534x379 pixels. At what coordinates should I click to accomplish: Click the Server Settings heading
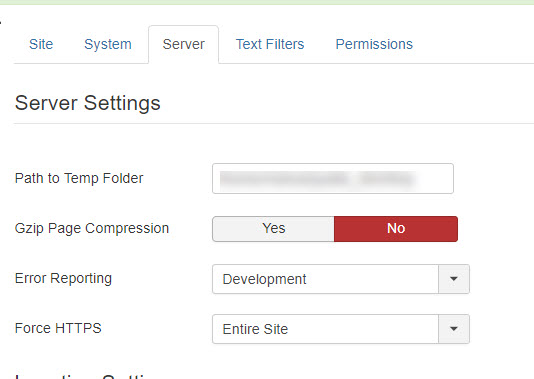pos(88,103)
